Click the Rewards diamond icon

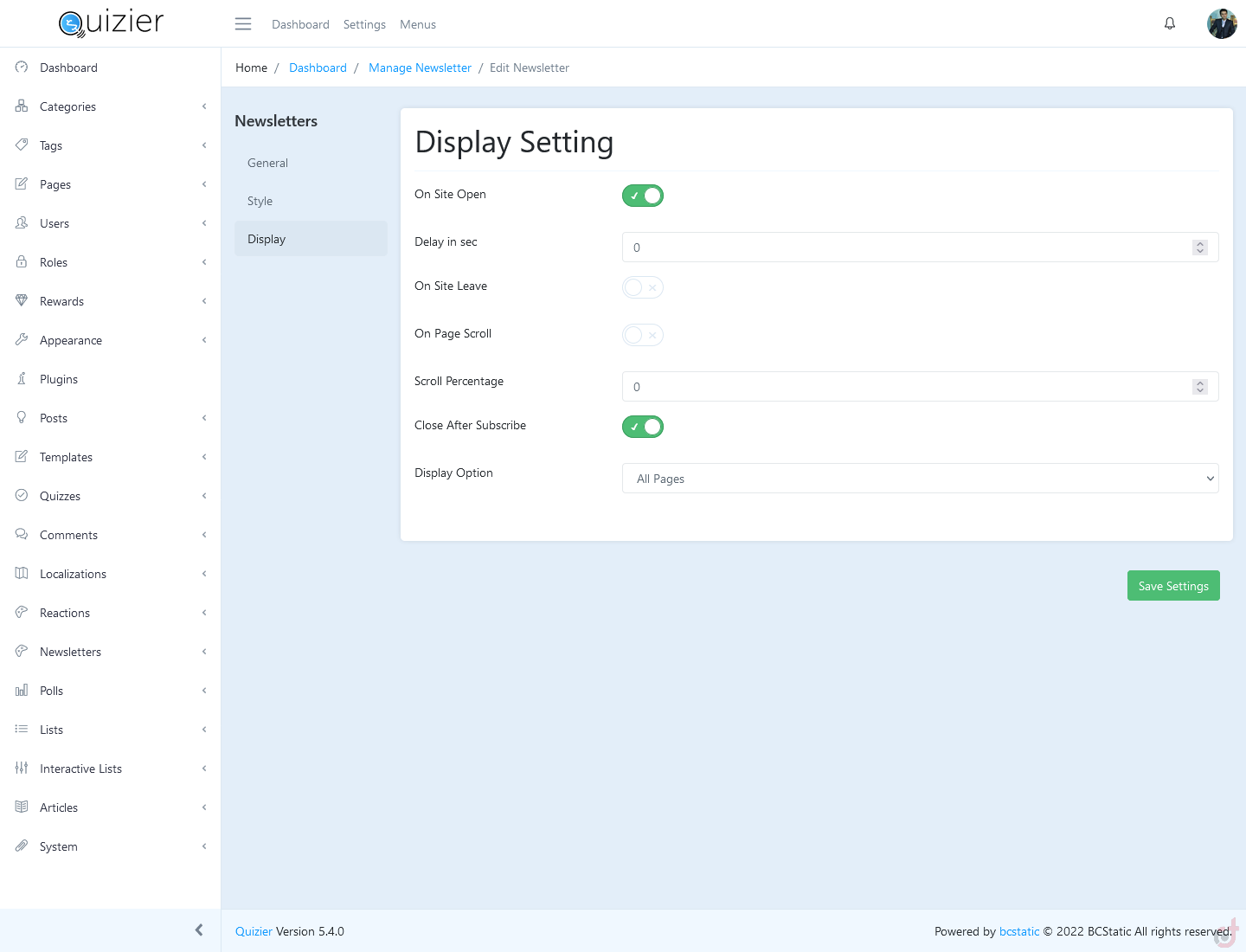22,301
